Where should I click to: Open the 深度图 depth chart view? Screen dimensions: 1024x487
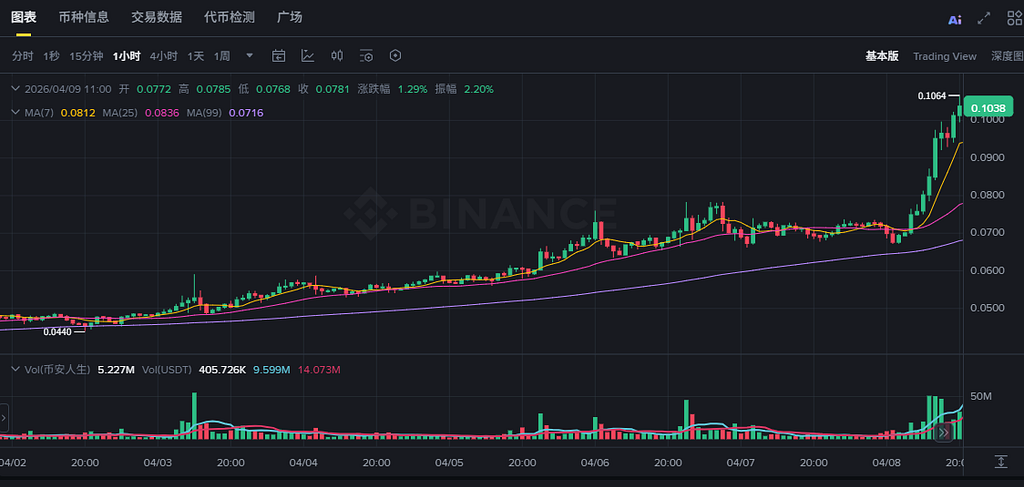[1006, 56]
